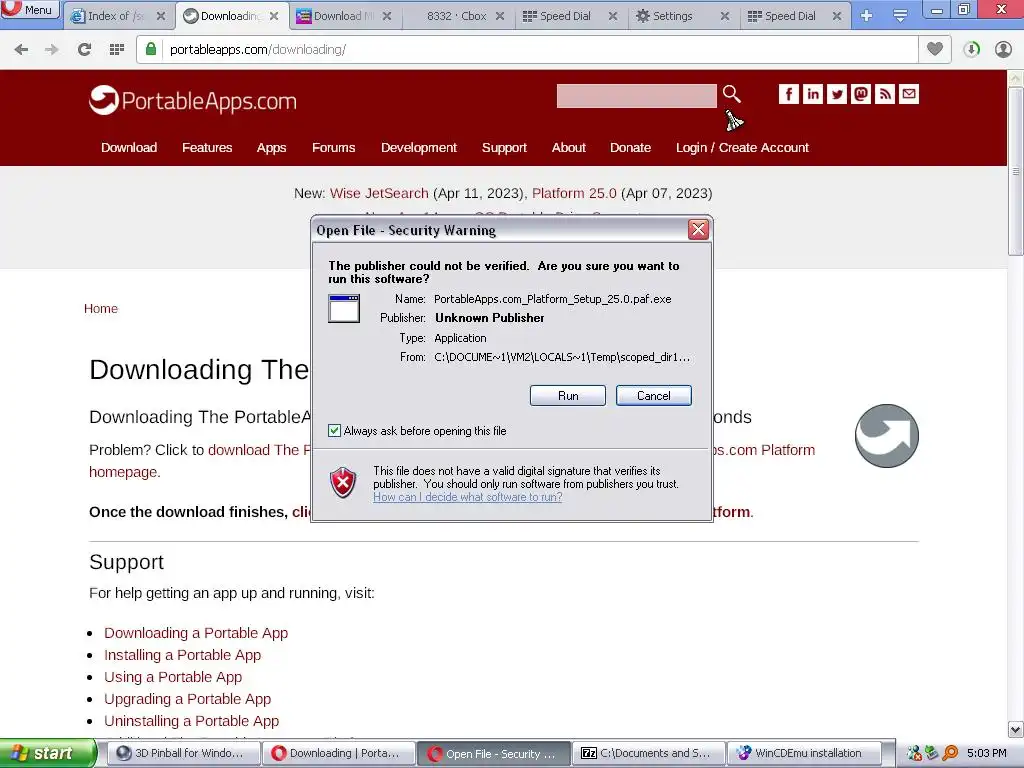Click the PortableApps.com logo
The image size is (1024, 768).
pyautogui.click(x=193, y=101)
